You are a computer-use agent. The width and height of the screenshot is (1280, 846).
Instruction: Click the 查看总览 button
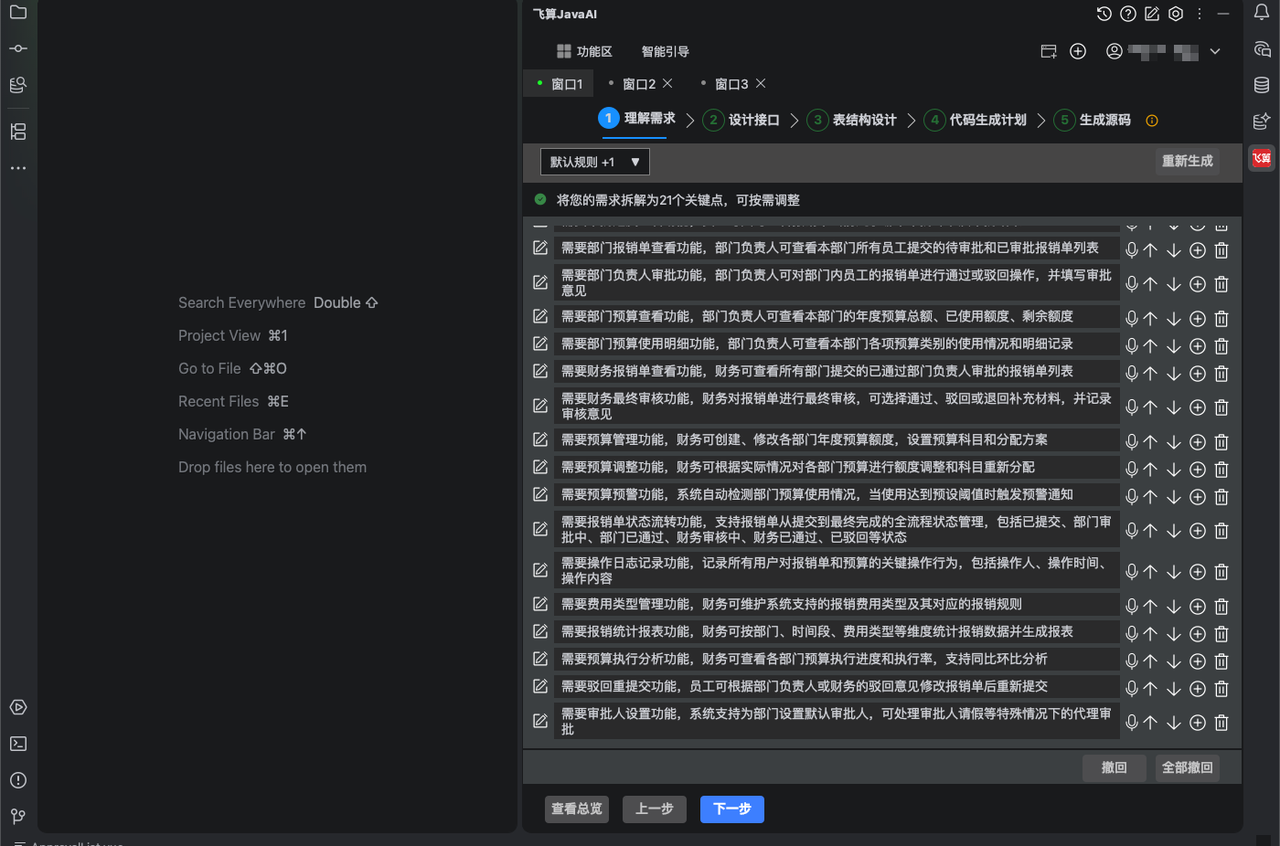pyautogui.click(x=577, y=809)
